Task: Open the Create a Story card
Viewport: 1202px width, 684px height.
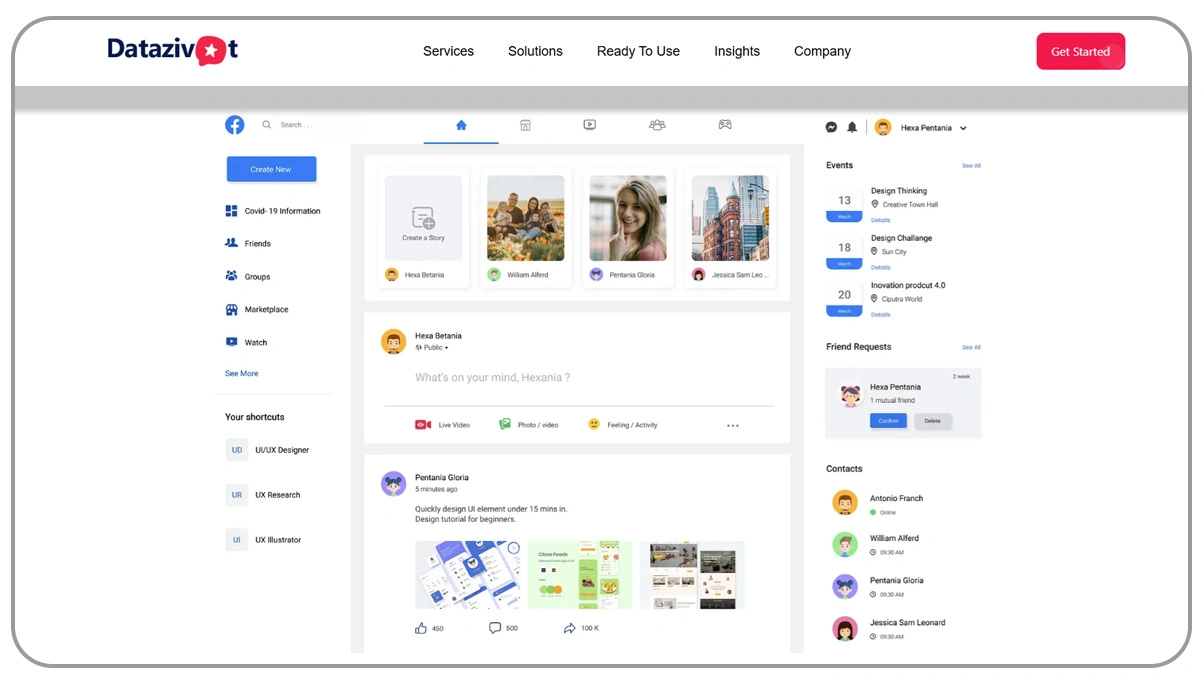Action: point(423,219)
